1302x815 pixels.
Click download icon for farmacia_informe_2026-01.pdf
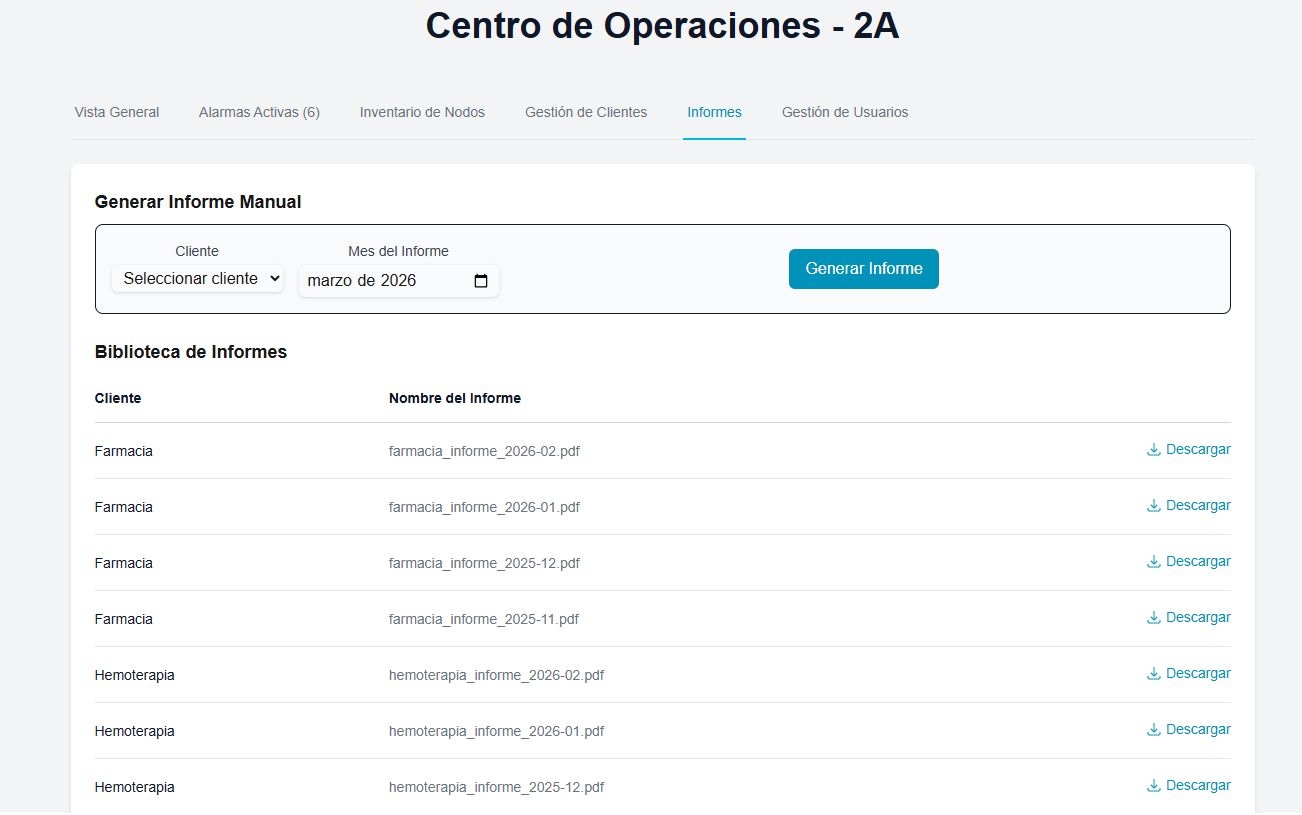coord(1153,506)
